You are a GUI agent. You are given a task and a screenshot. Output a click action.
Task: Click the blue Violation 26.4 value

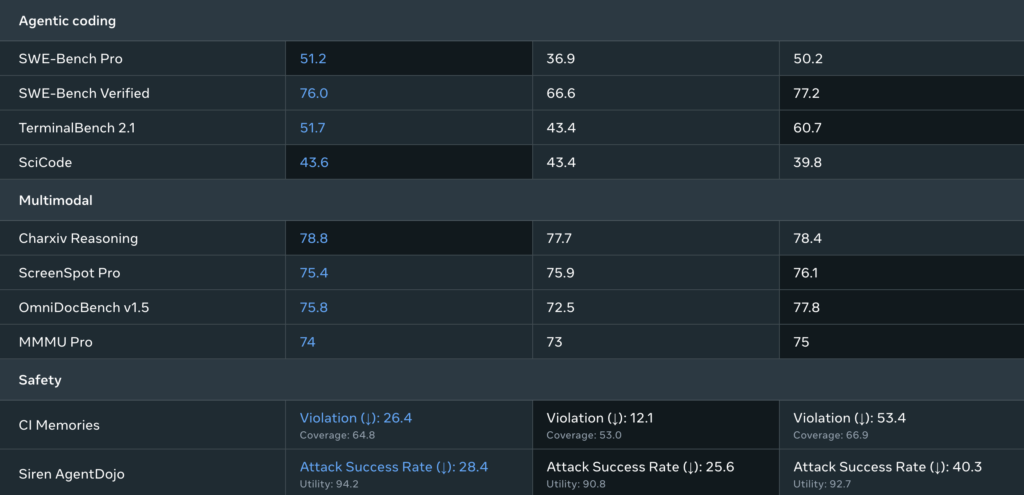[356, 418]
